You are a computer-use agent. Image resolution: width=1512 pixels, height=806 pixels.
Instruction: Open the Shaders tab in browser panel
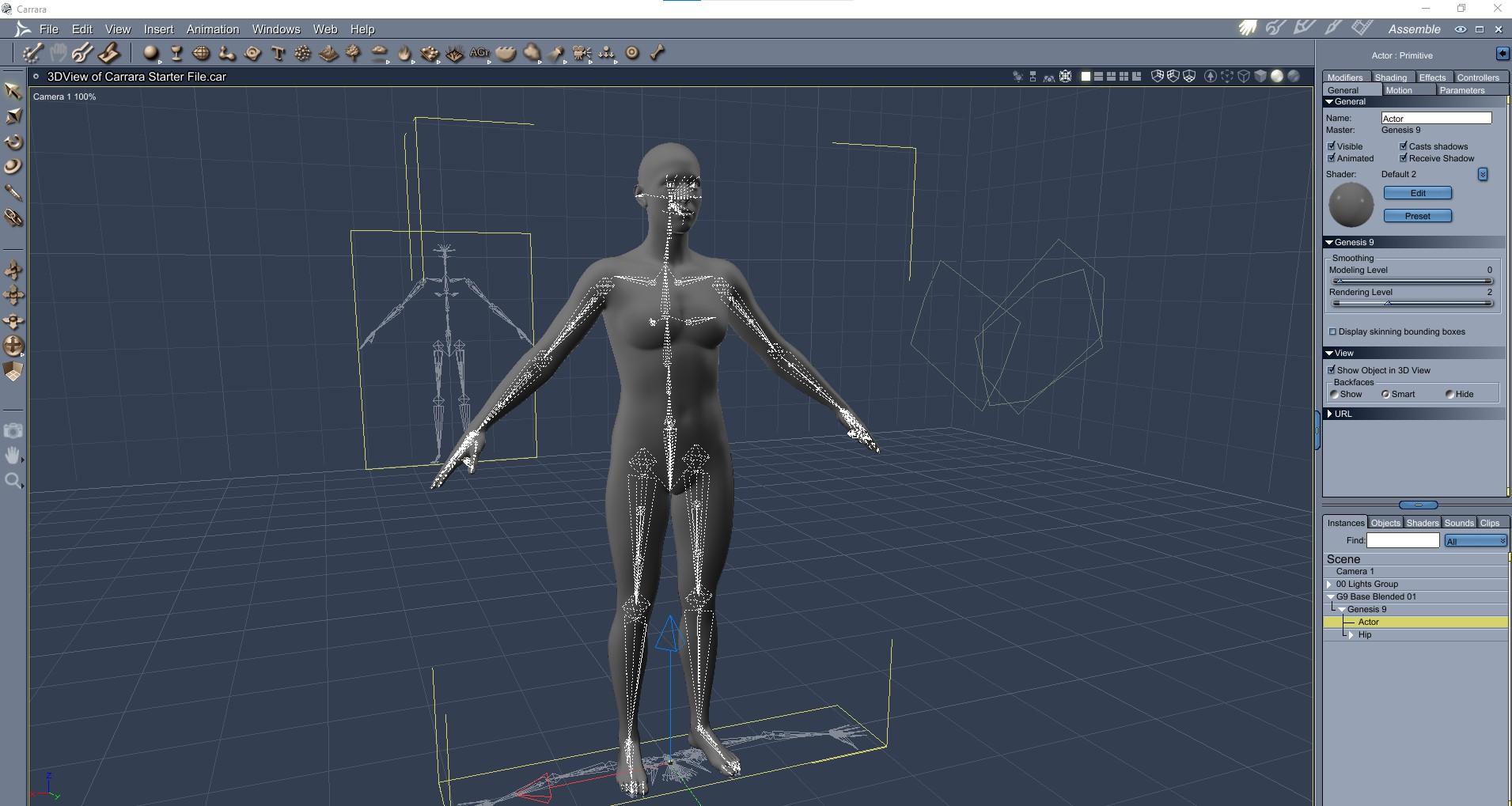(x=1423, y=523)
